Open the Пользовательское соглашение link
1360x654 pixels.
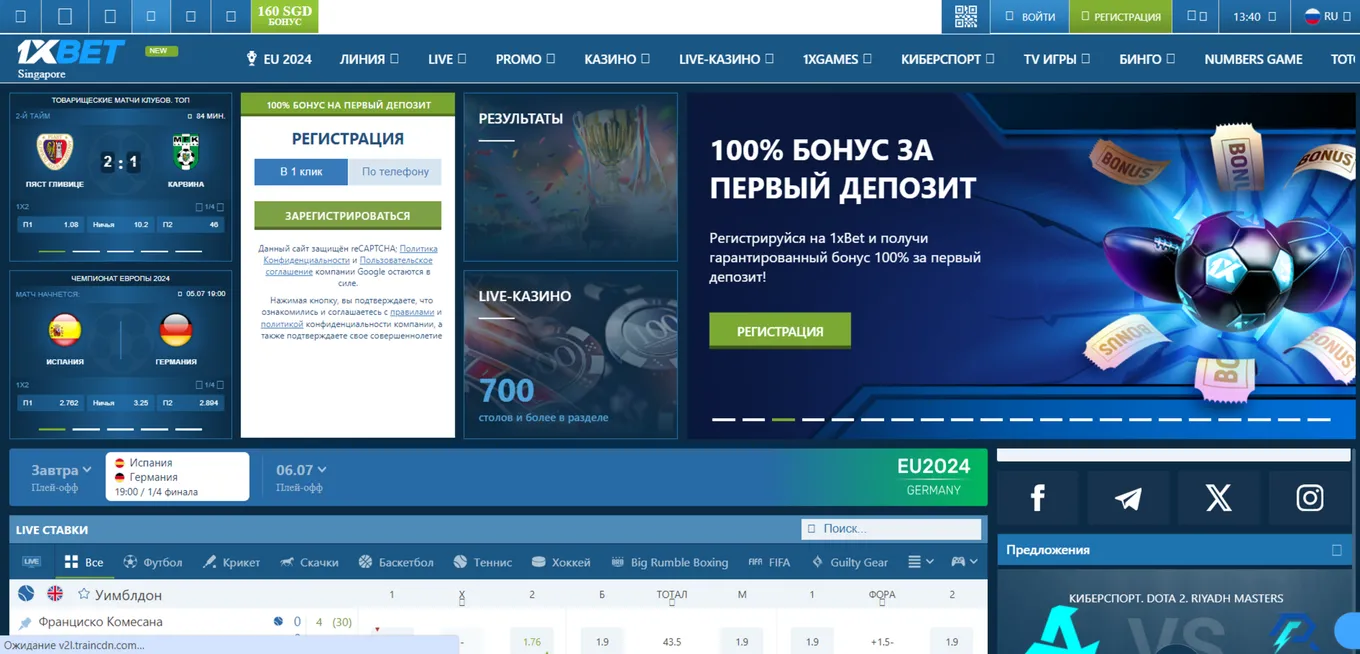(x=349, y=266)
